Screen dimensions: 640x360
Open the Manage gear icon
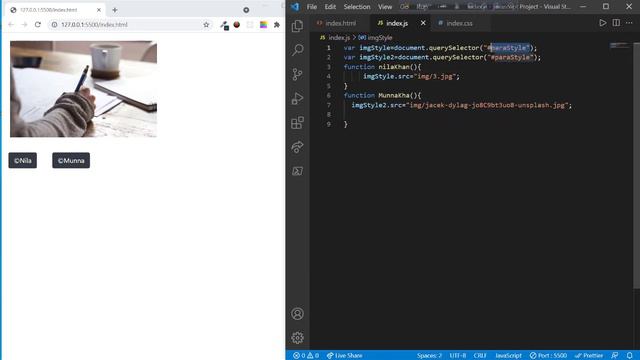[x=297, y=338]
